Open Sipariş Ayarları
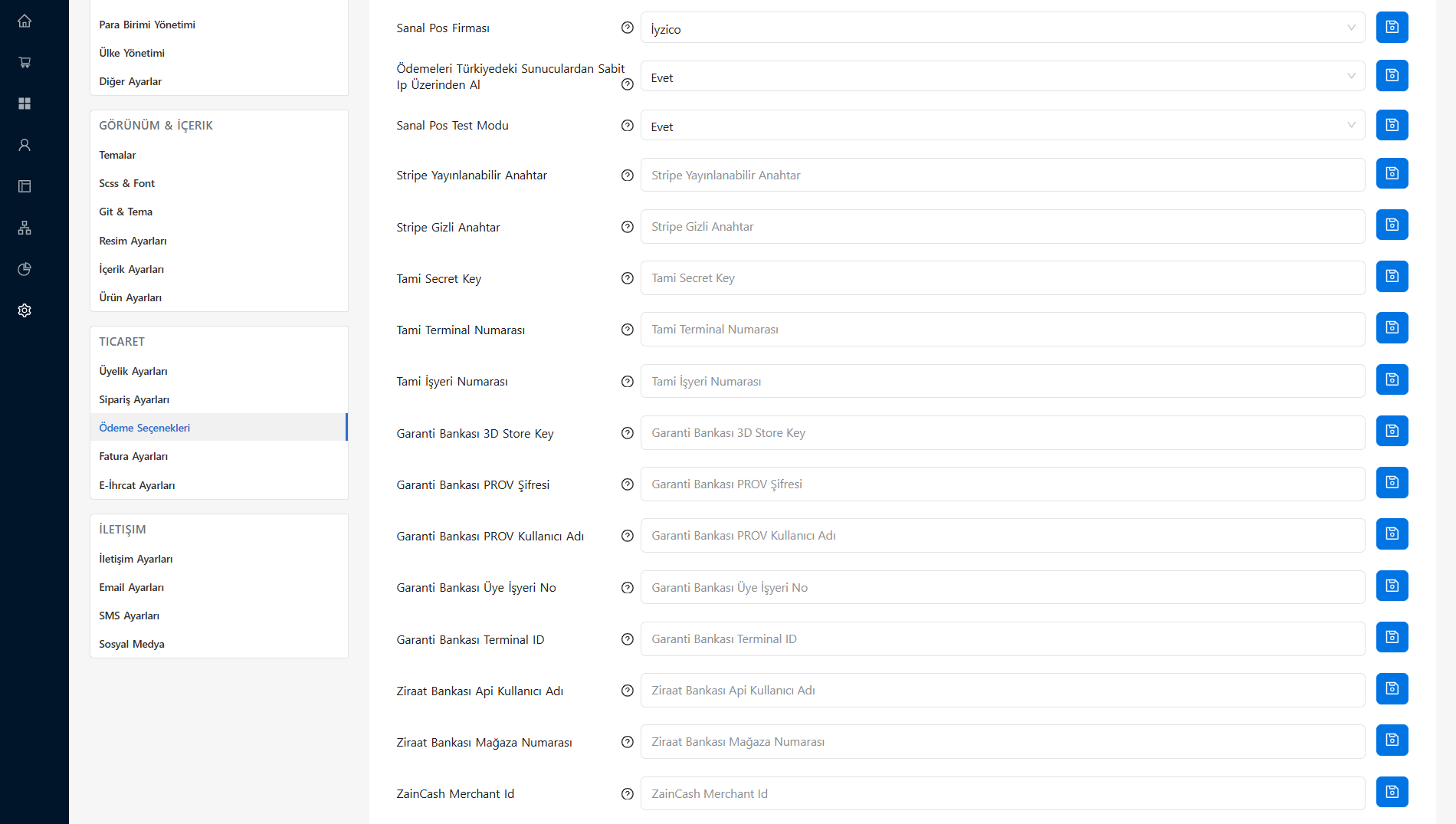Image resolution: width=1456 pixels, height=824 pixels. (x=134, y=399)
